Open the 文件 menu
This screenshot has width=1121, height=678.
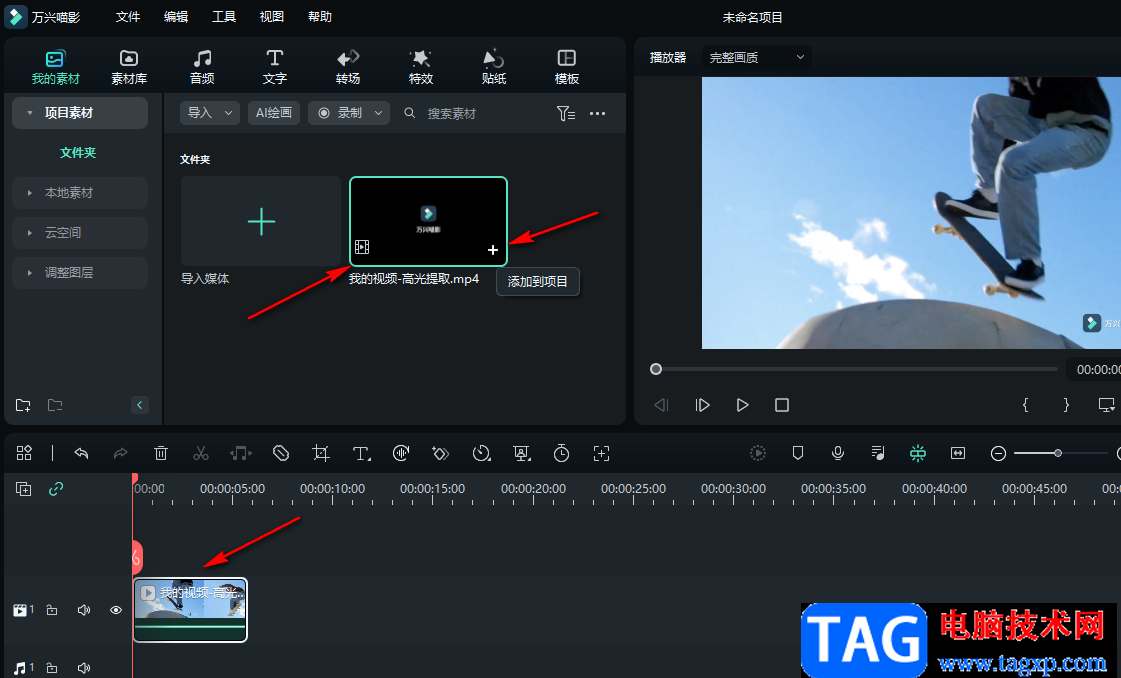click(x=128, y=16)
